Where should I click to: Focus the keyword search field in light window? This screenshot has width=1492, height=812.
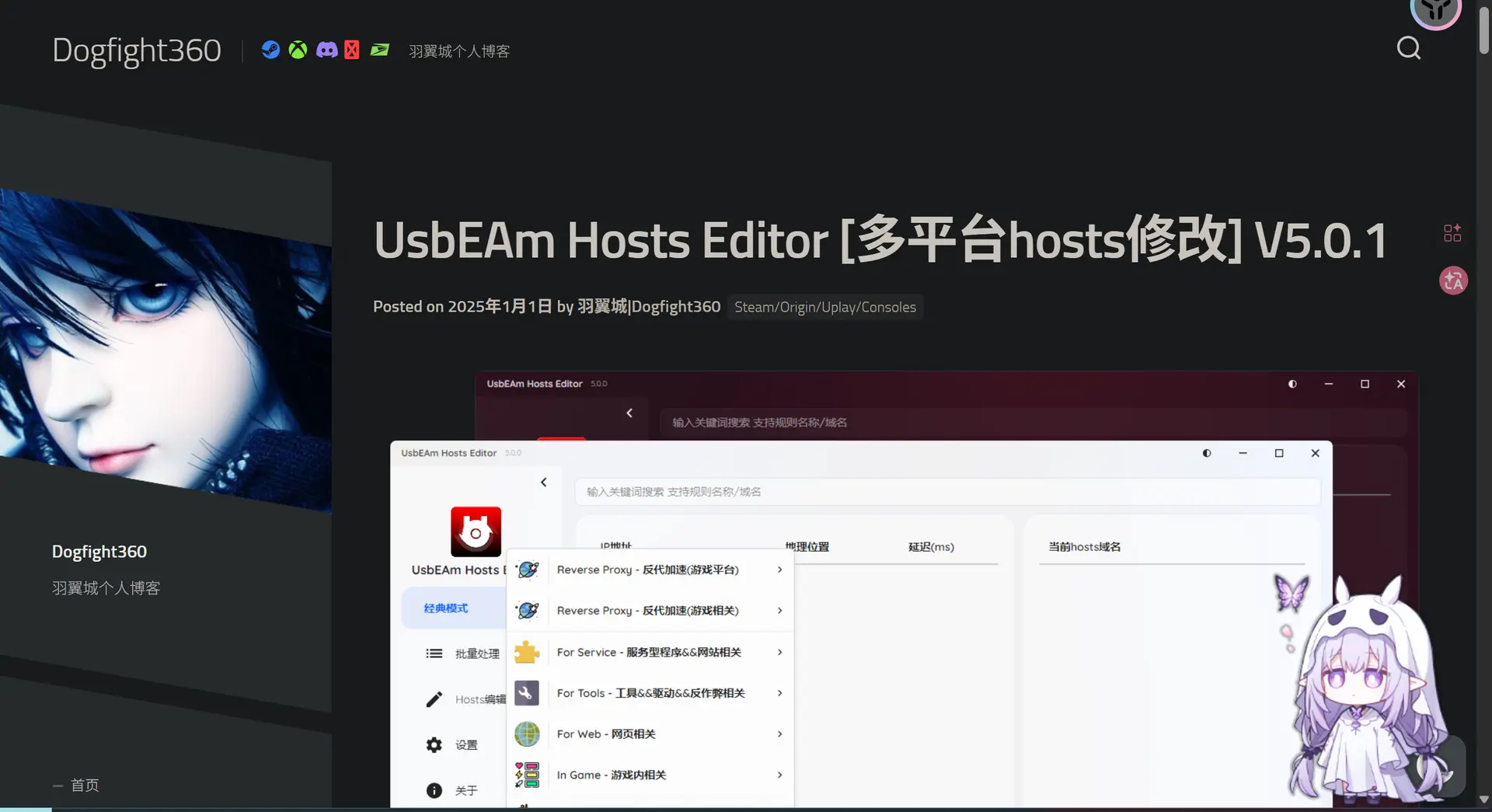point(947,492)
